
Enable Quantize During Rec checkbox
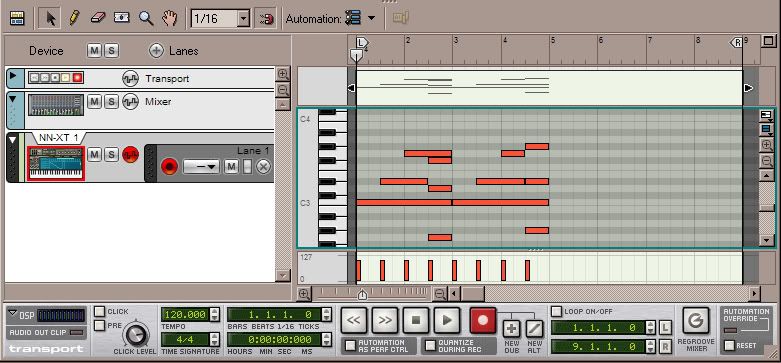pos(431,346)
